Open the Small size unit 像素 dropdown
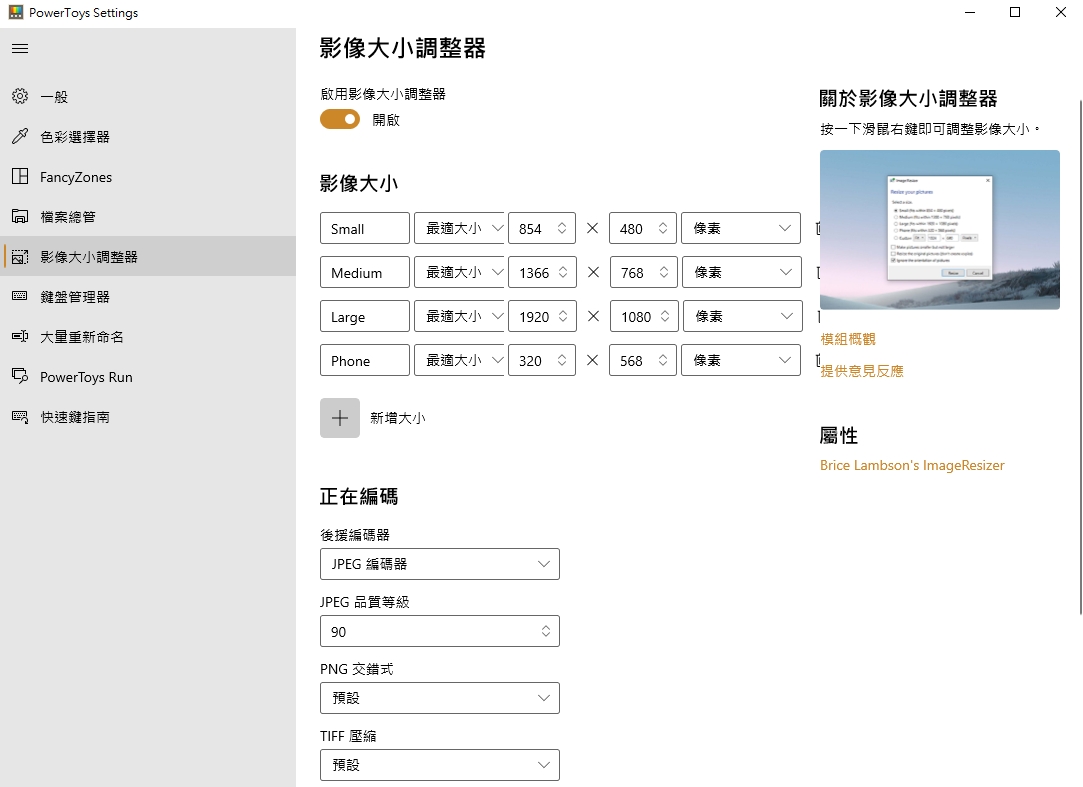This screenshot has height=787, width=1083. (x=740, y=229)
